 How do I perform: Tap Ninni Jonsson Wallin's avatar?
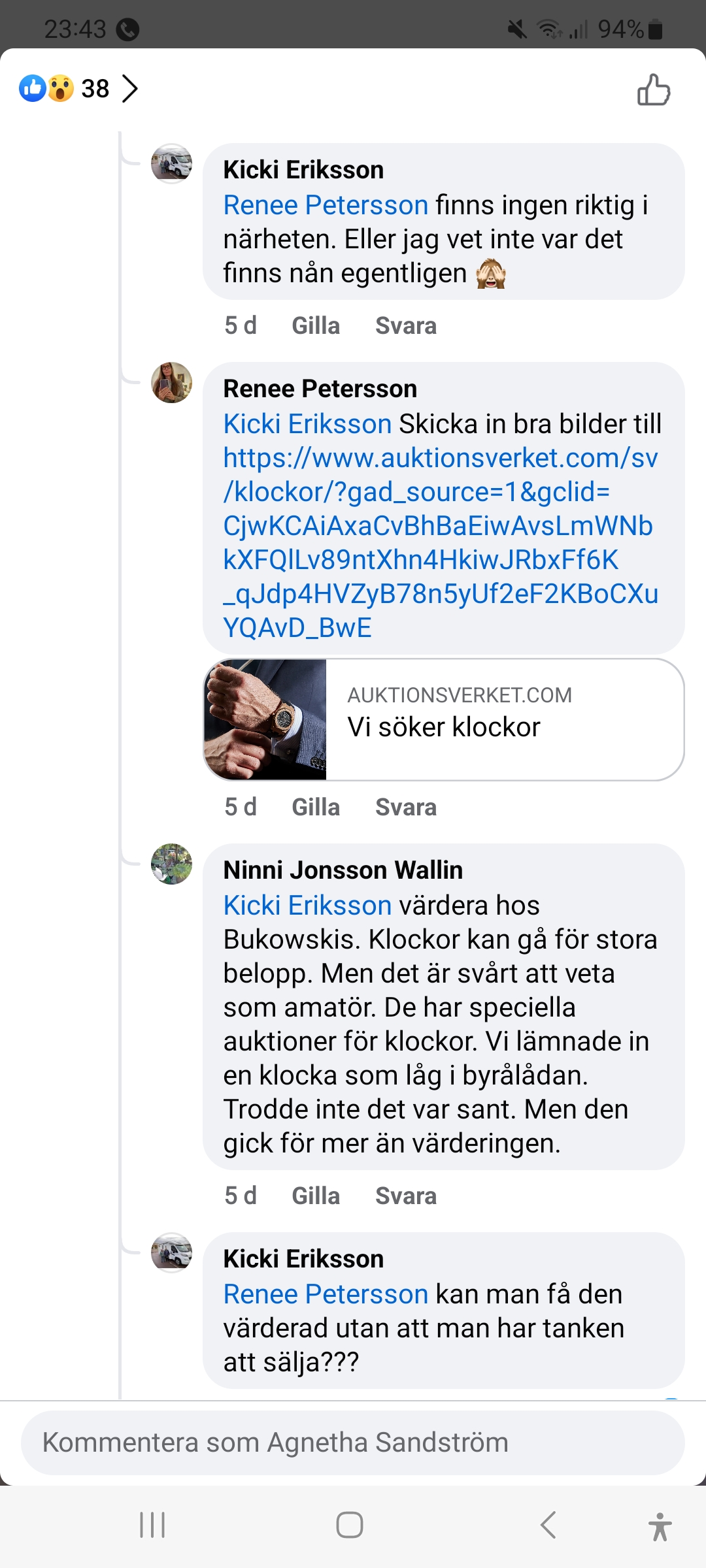point(171,864)
